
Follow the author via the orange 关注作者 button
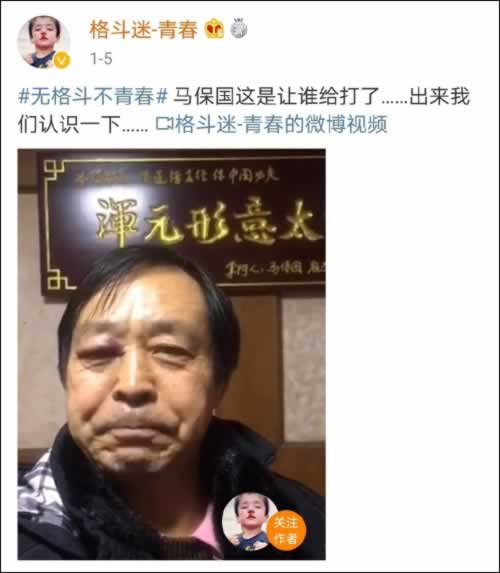coord(286,531)
